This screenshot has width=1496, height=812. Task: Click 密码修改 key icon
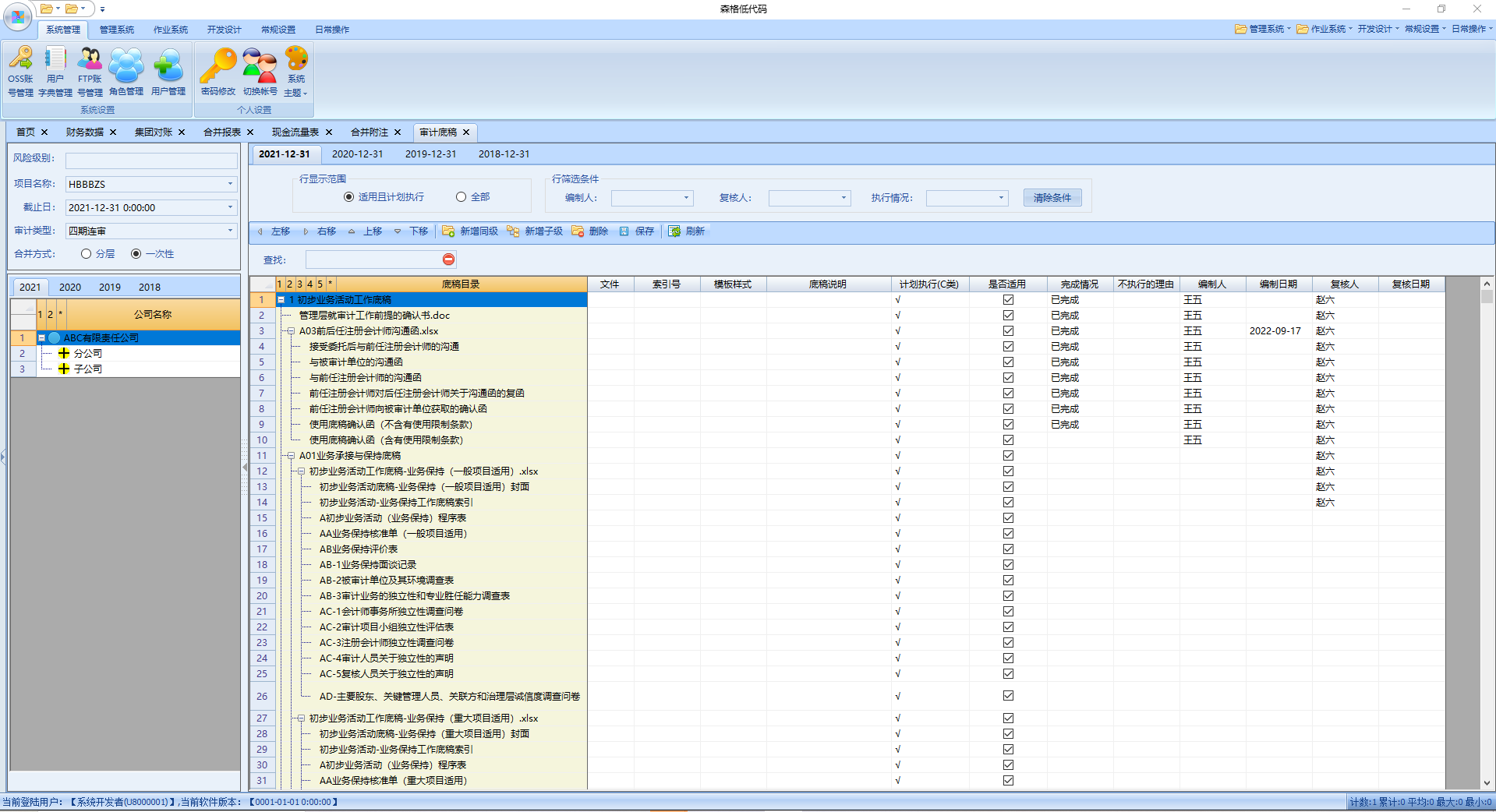pyautogui.click(x=218, y=71)
